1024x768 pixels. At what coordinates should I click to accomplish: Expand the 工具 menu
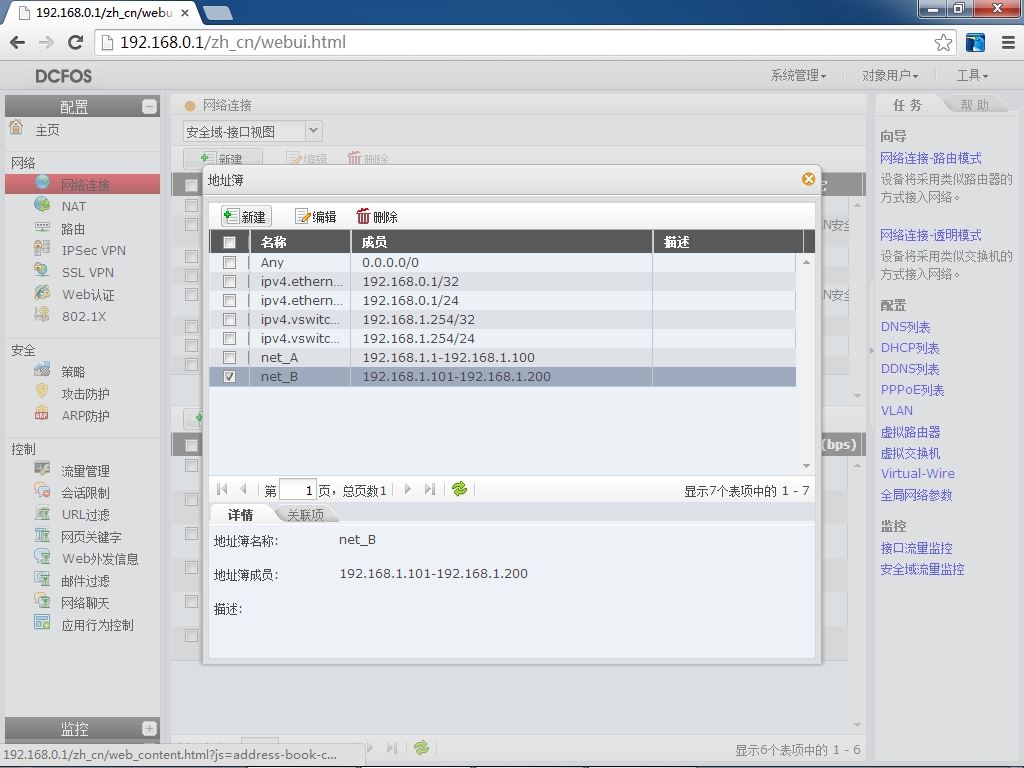(972, 76)
